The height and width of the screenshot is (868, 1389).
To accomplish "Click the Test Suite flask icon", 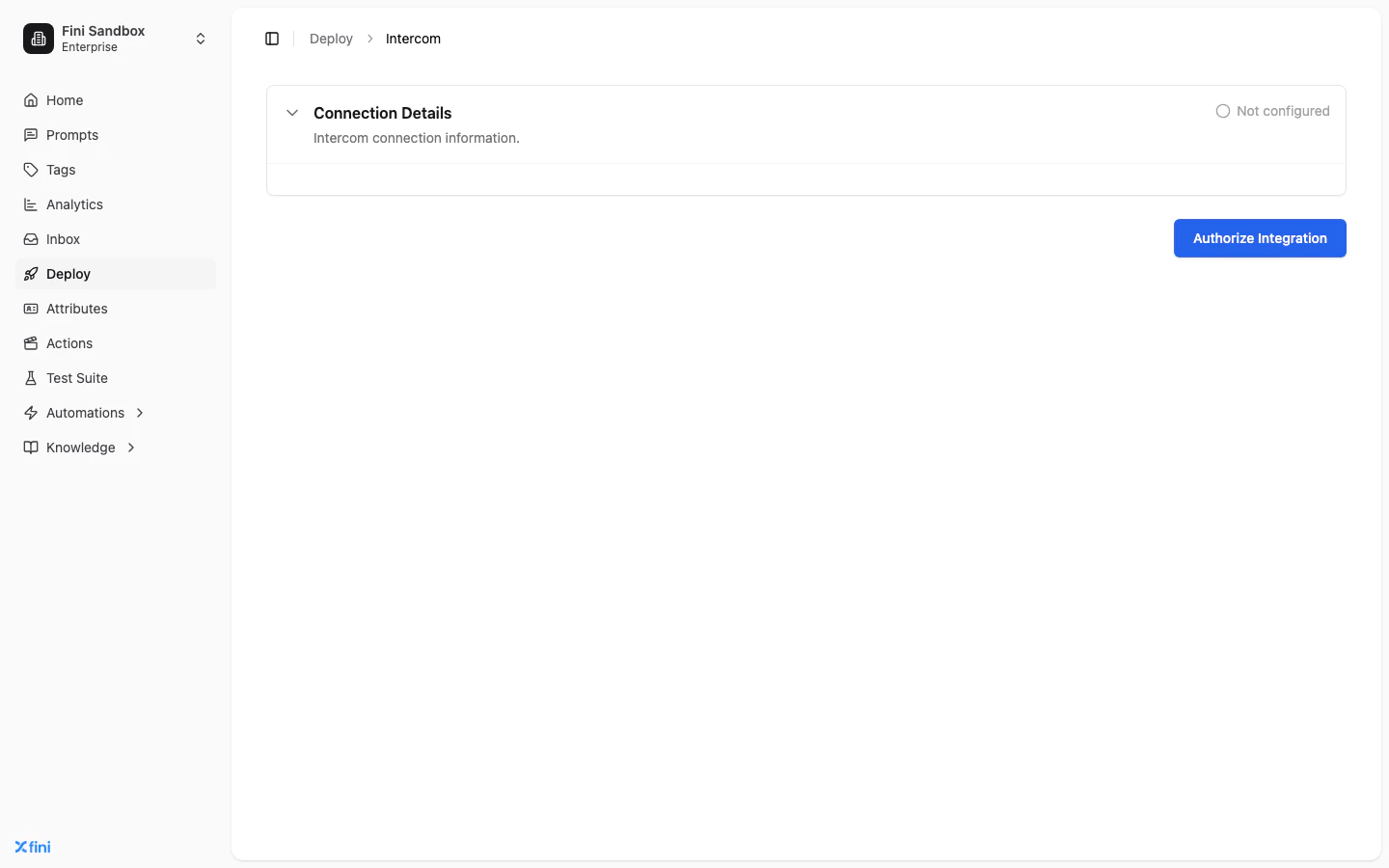I will click(x=31, y=378).
